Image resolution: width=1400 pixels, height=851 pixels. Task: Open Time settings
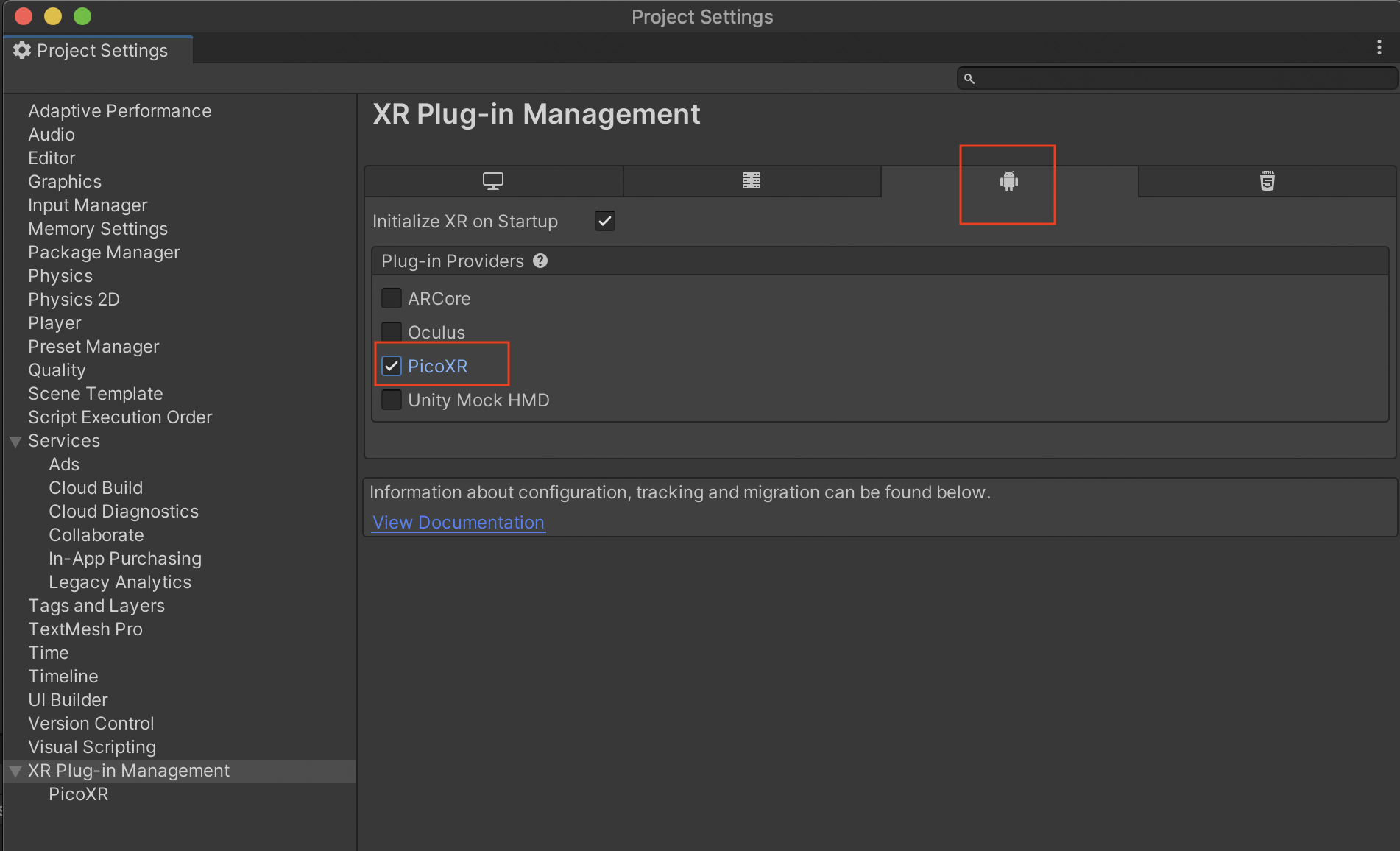[49, 653]
